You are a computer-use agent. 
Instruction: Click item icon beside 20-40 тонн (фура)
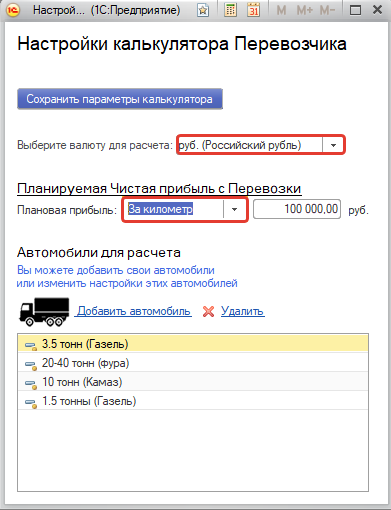(31, 365)
